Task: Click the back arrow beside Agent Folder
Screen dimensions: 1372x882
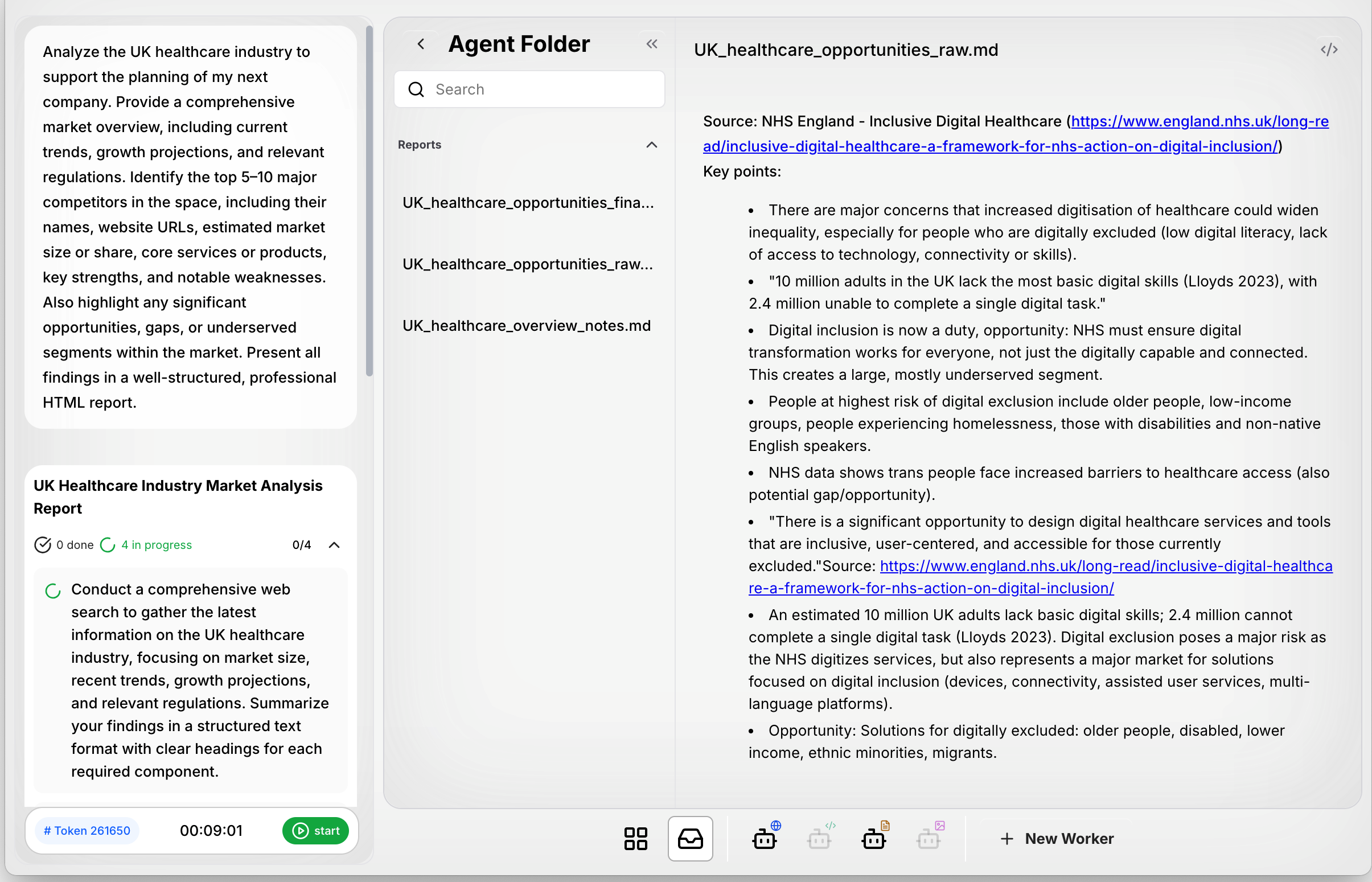Action: coord(421,44)
